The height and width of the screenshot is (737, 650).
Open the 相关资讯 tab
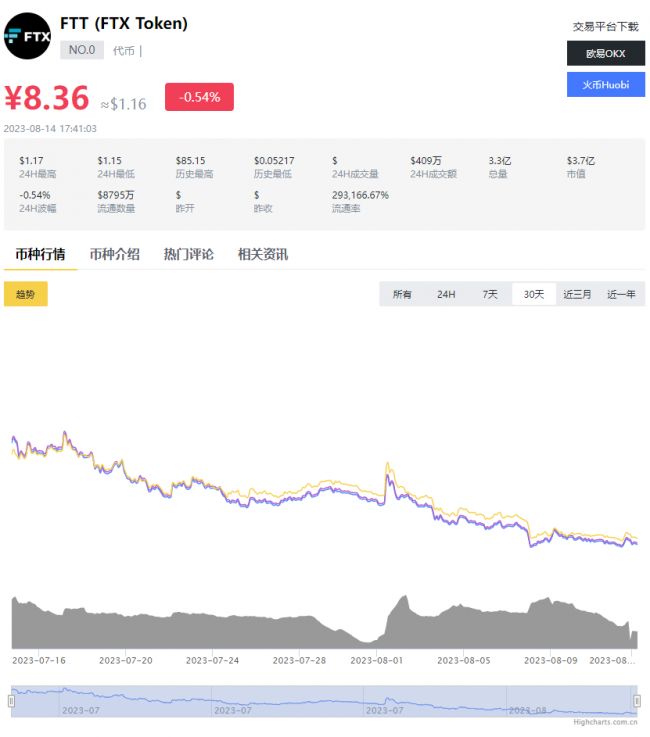point(263,254)
